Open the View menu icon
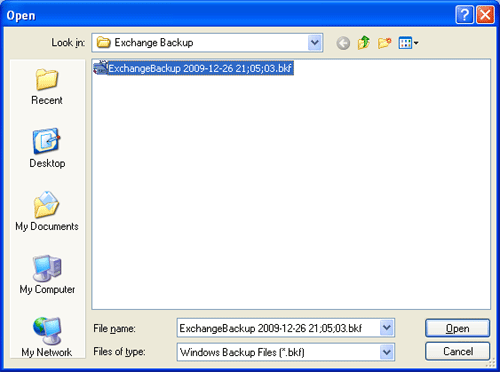 408,43
